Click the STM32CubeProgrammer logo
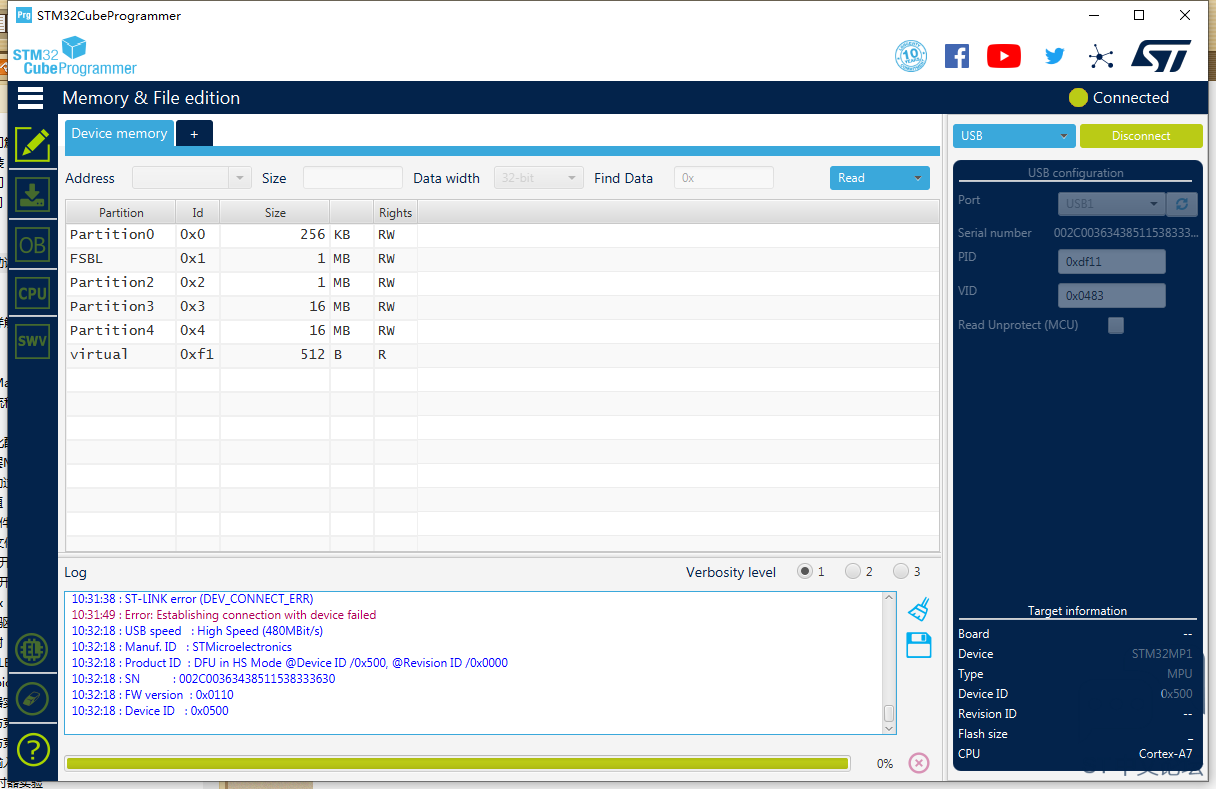The height and width of the screenshot is (789, 1216). [75, 57]
